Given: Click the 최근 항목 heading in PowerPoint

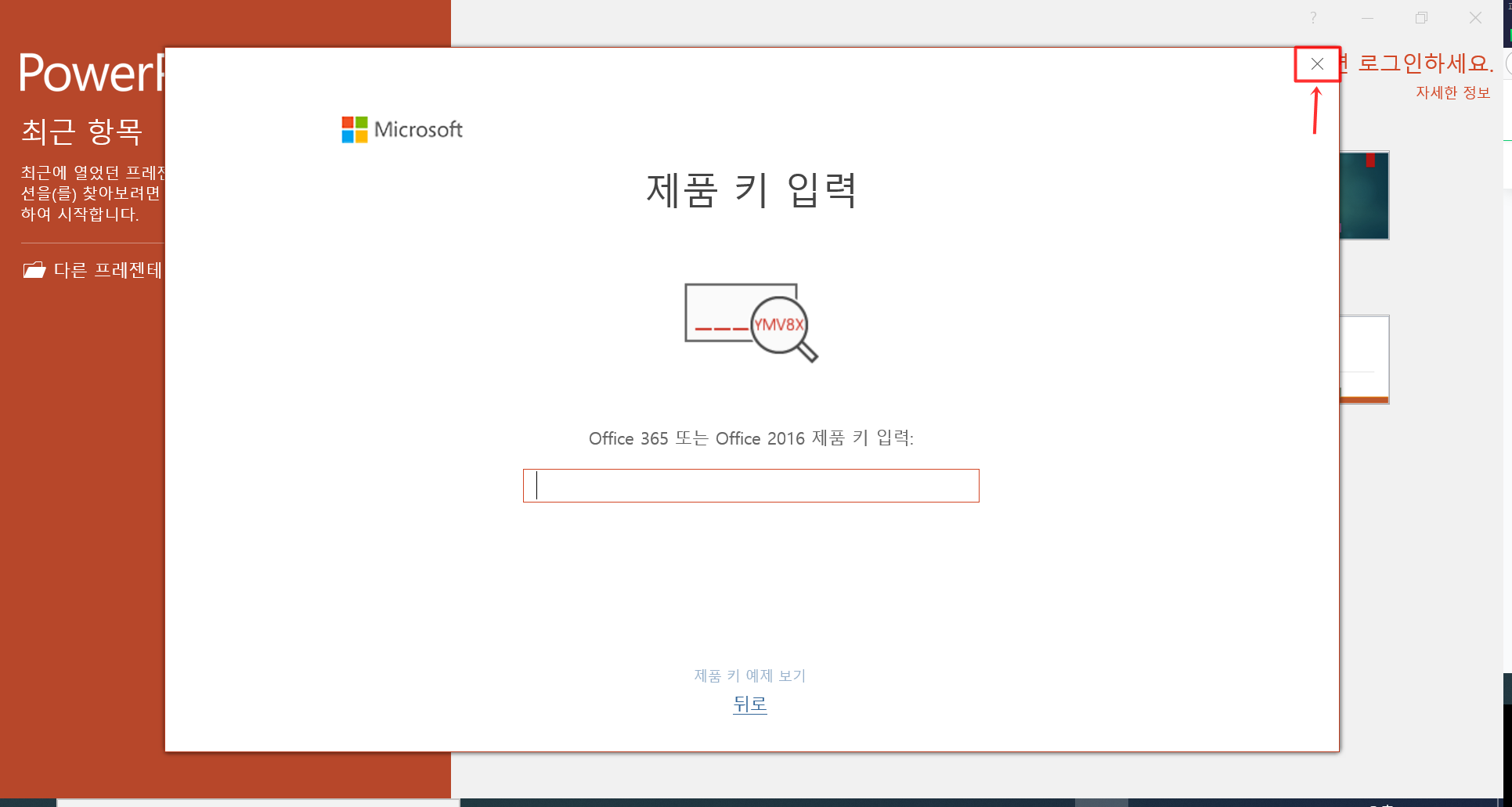Looking at the screenshot, I should 81,131.
